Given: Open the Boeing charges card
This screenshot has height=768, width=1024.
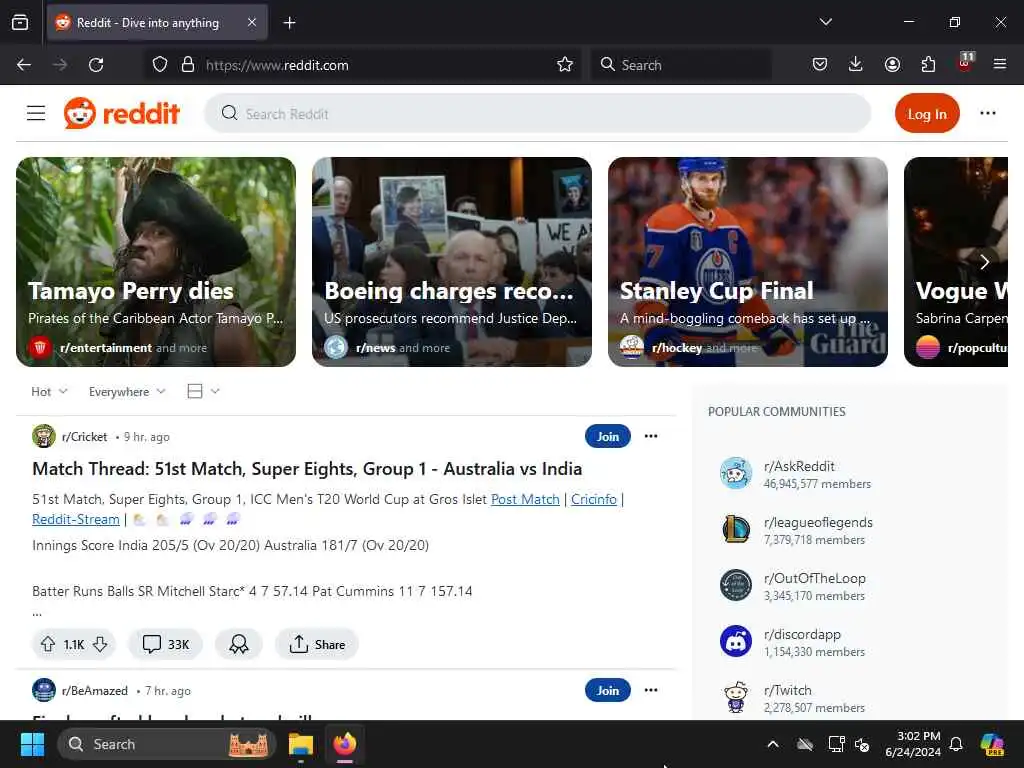Looking at the screenshot, I should [452, 262].
